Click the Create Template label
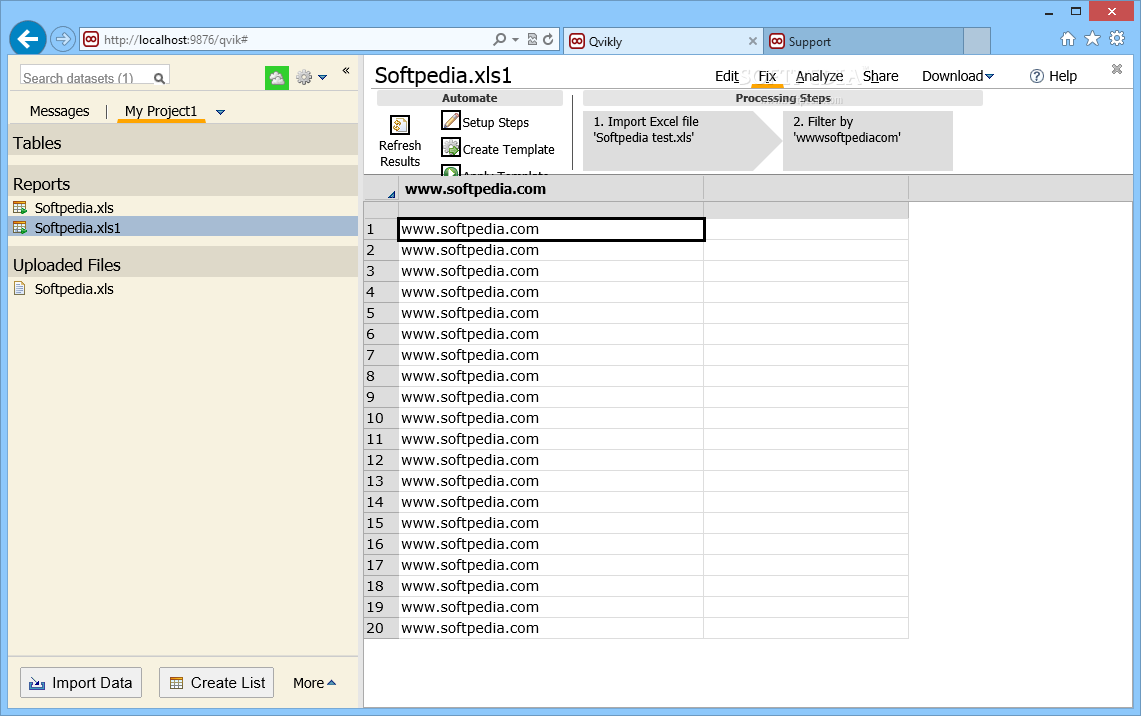 click(509, 149)
